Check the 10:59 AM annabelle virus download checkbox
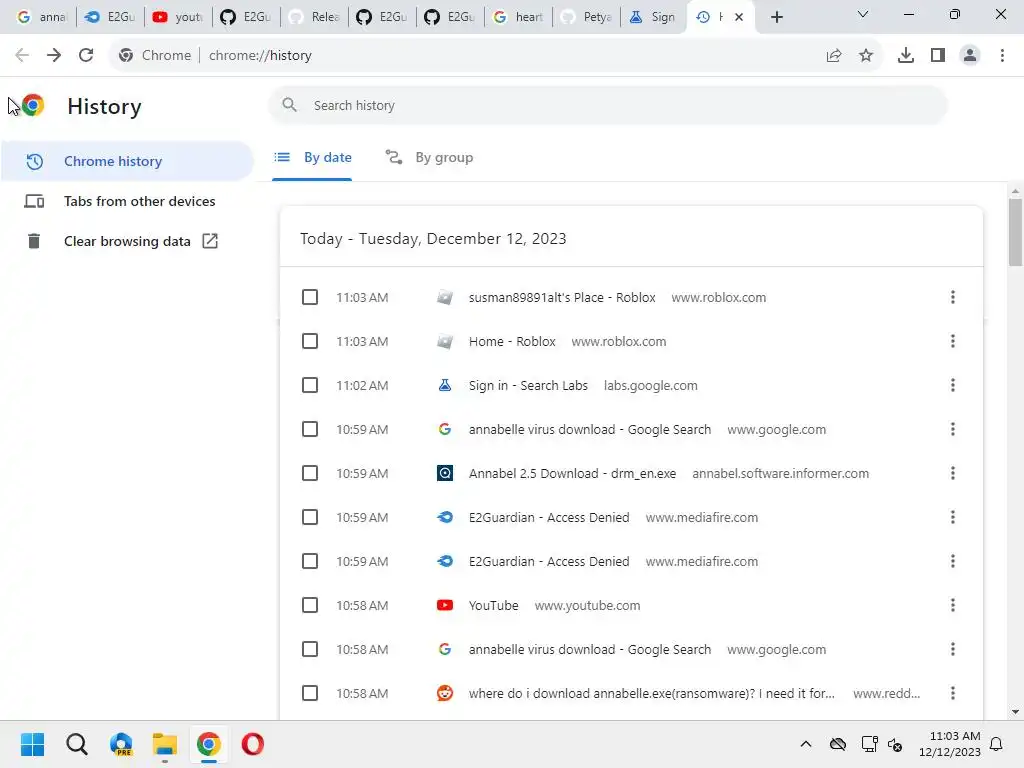 tap(310, 429)
